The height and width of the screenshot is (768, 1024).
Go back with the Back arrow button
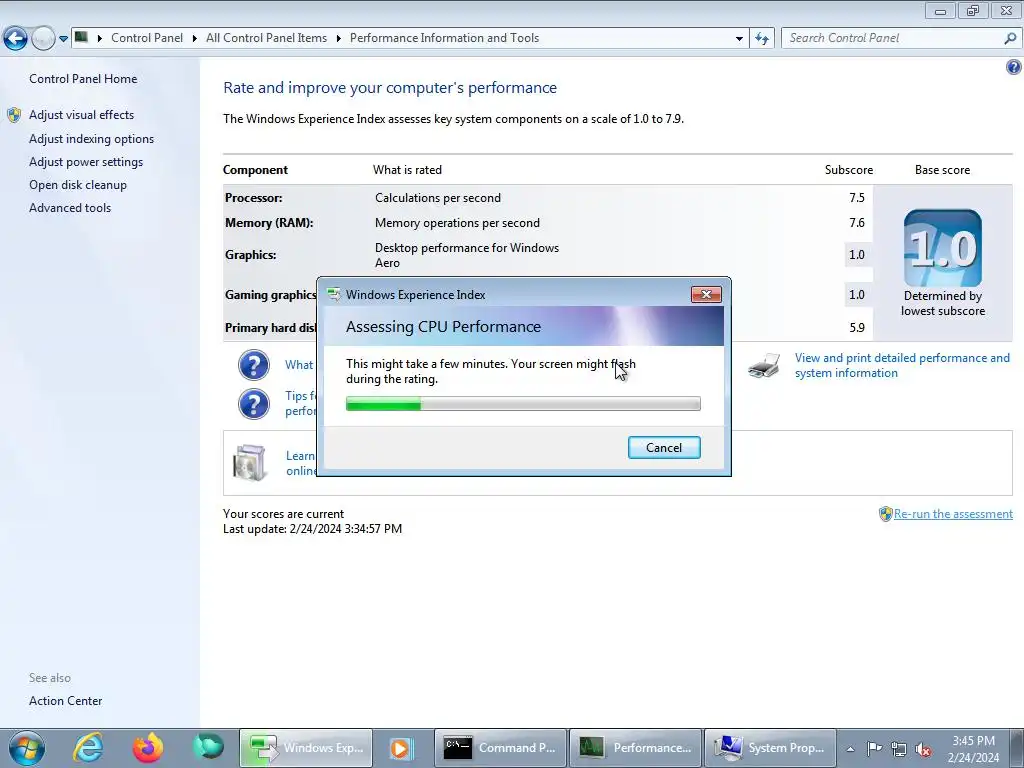[16, 39]
